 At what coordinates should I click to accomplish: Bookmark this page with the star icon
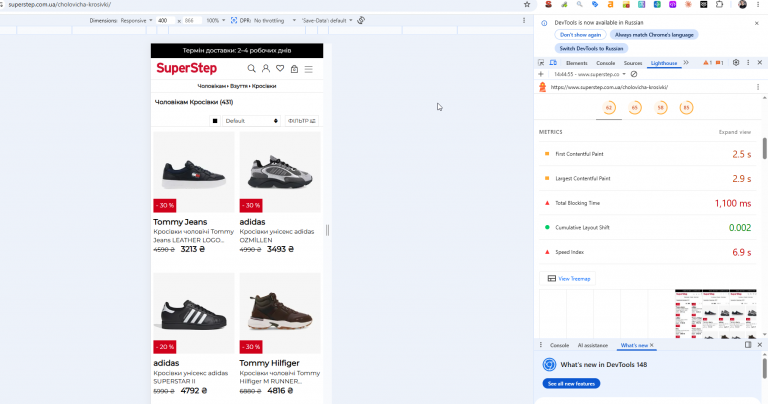coord(527,4)
